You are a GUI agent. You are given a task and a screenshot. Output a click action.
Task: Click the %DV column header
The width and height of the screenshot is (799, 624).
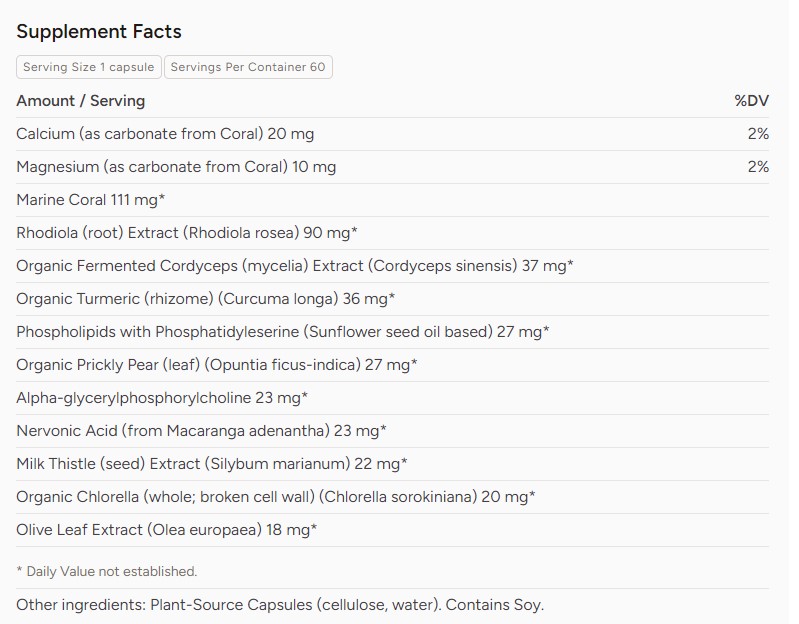click(752, 101)
